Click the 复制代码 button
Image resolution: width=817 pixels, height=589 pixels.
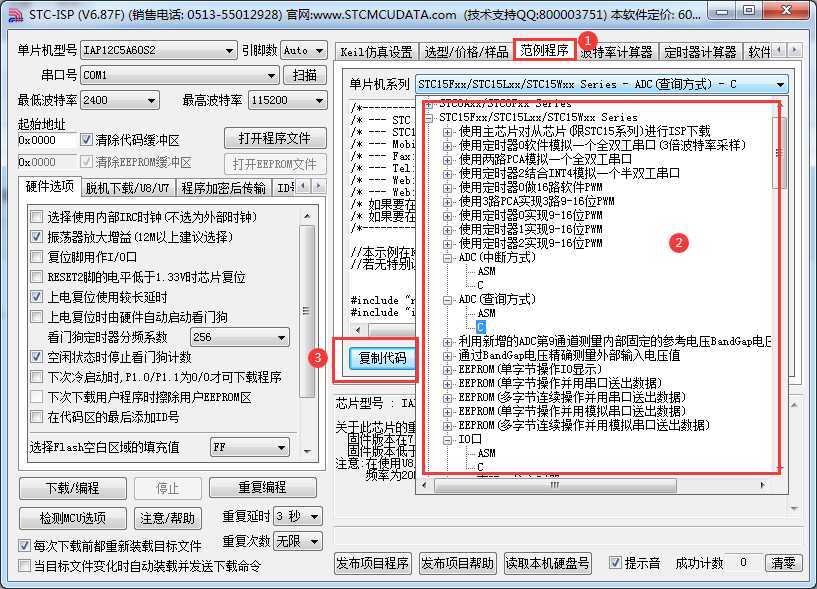382,358
